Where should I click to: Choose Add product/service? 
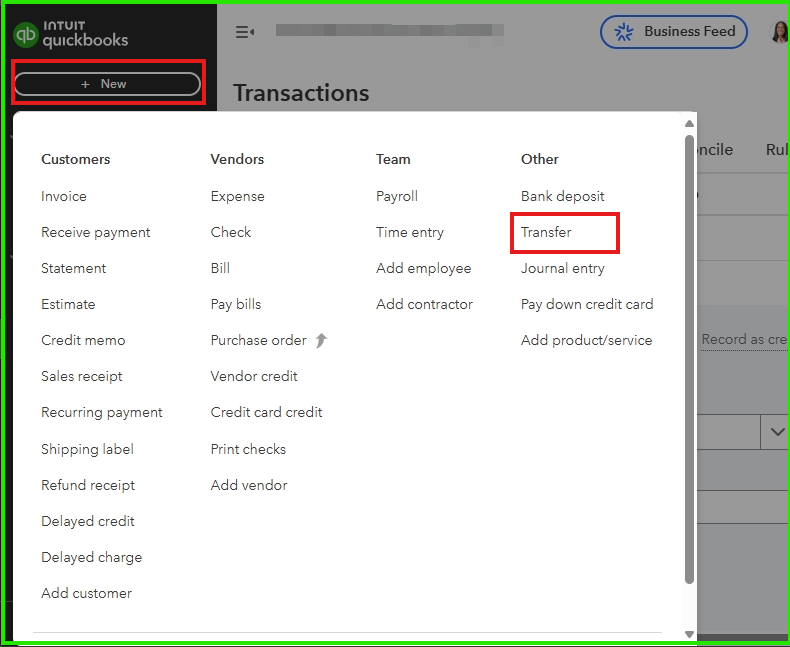point(586,340)
